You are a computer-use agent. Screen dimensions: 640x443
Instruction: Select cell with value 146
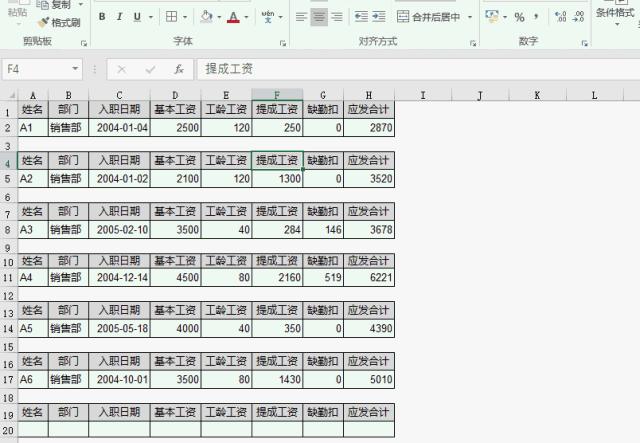click(x=323, y=229)
